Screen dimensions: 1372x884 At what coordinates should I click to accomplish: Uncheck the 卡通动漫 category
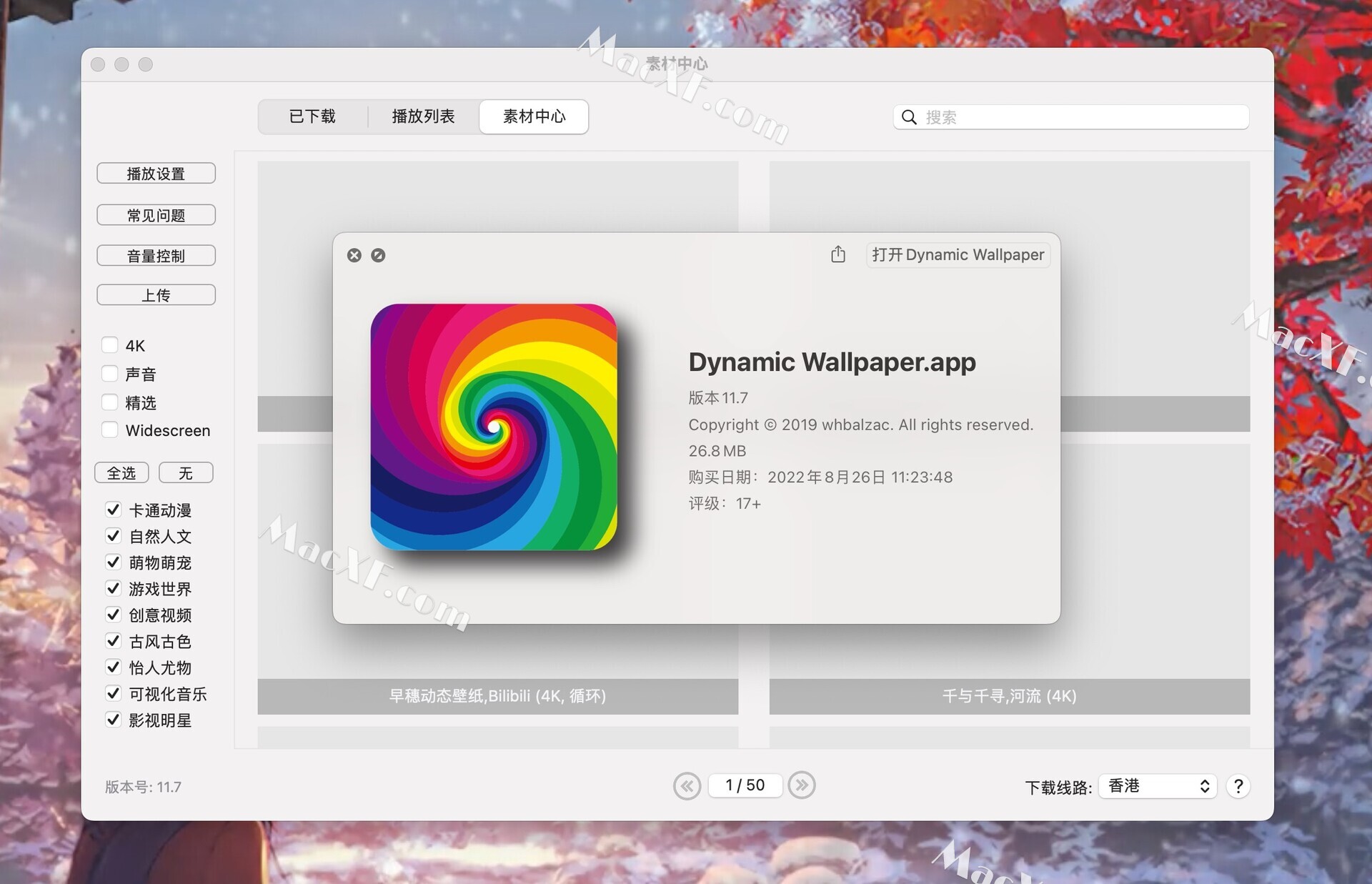pyautogui.click(x=113, y=510)
